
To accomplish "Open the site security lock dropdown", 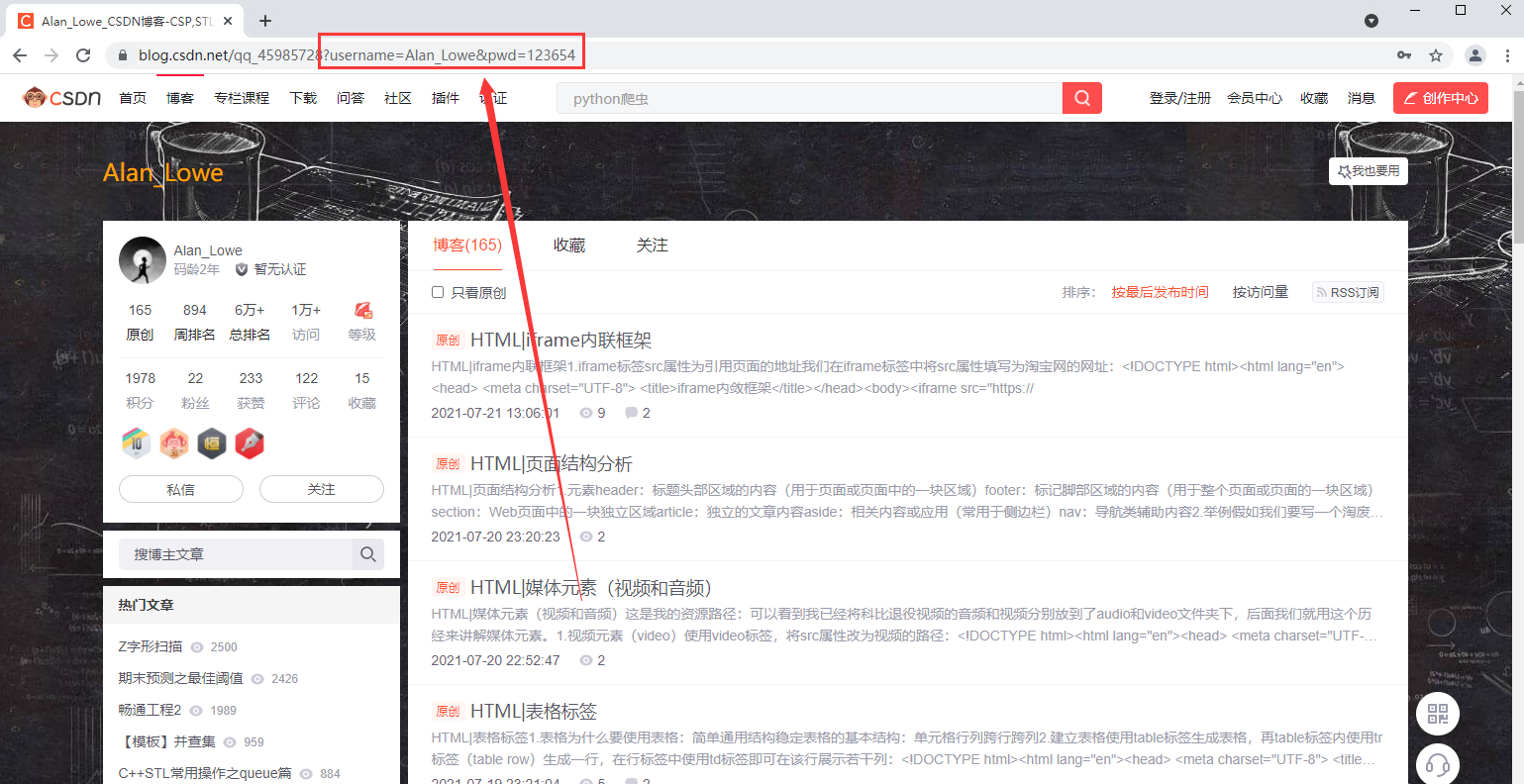I will click(121, 55).
